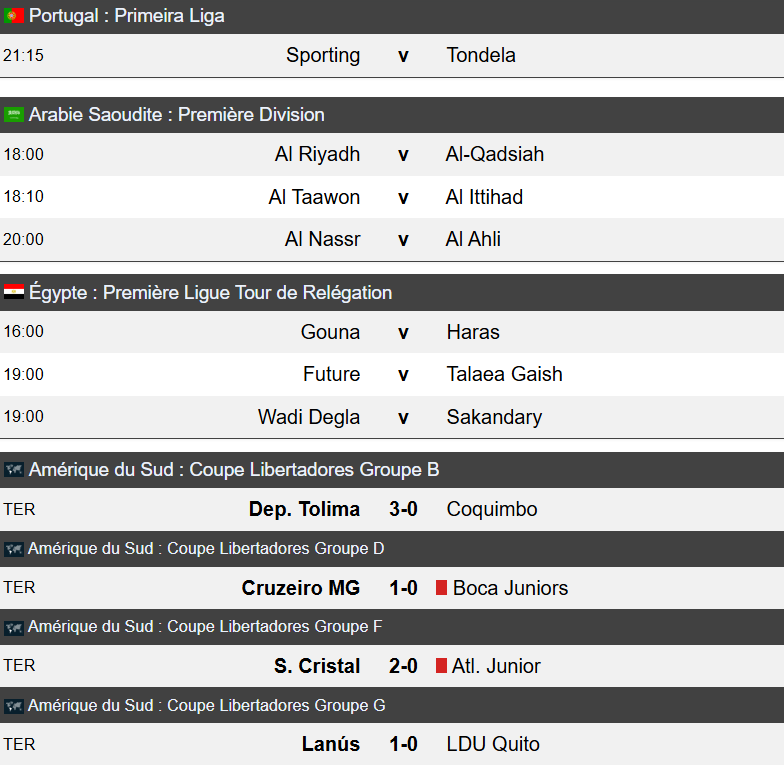Click the Saudi Arabia flag icon

tap(14, 115)
